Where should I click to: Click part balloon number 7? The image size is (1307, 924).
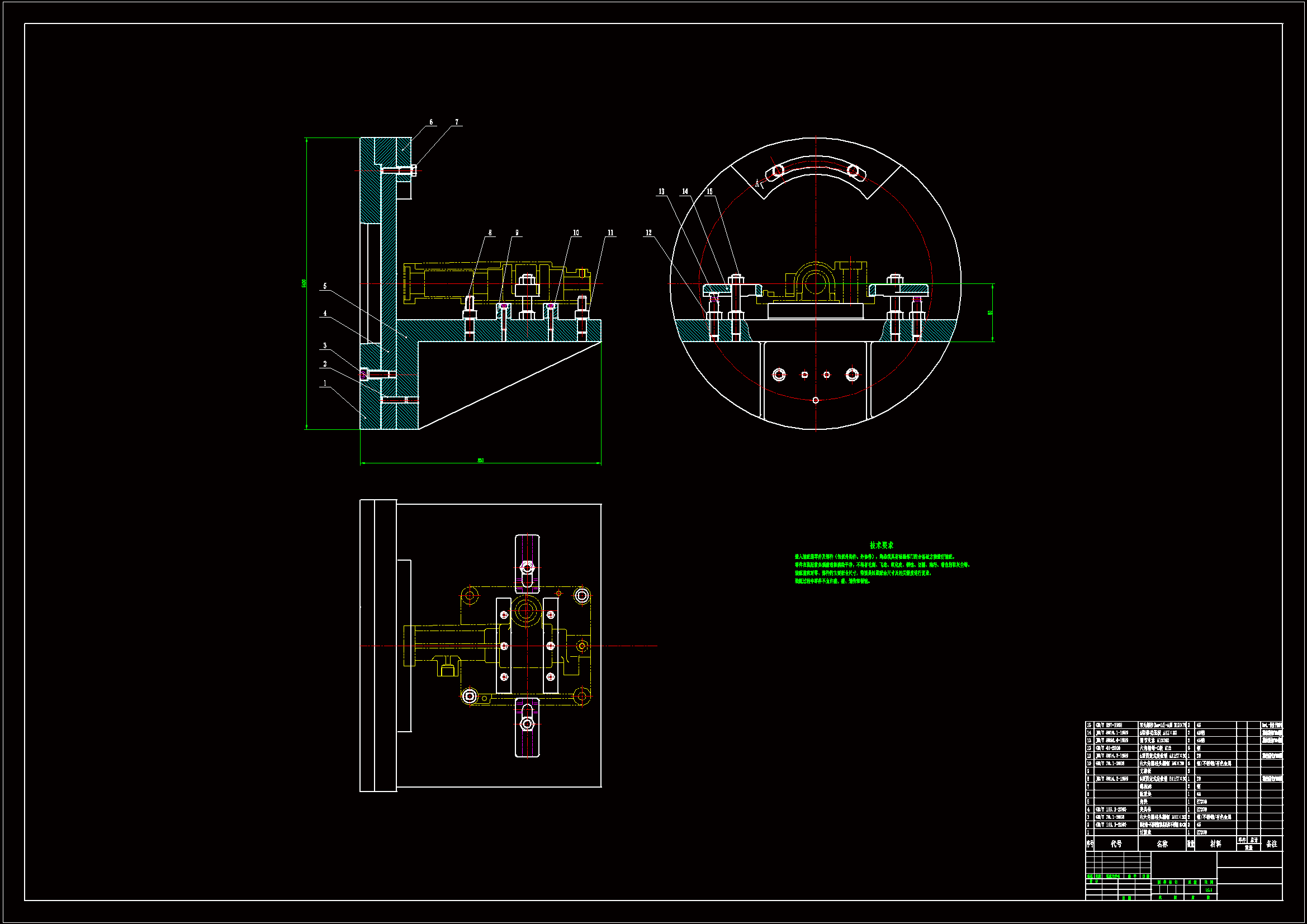point(456,122)
